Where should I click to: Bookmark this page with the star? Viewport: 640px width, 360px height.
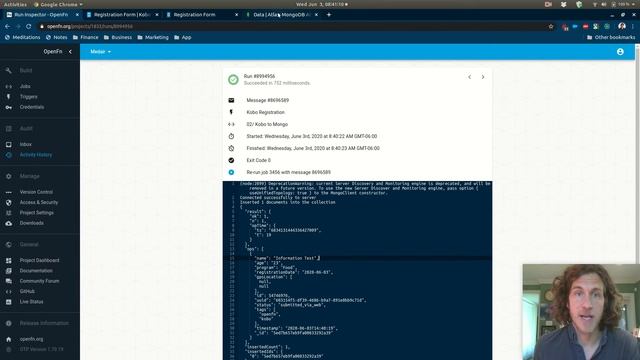551,26
